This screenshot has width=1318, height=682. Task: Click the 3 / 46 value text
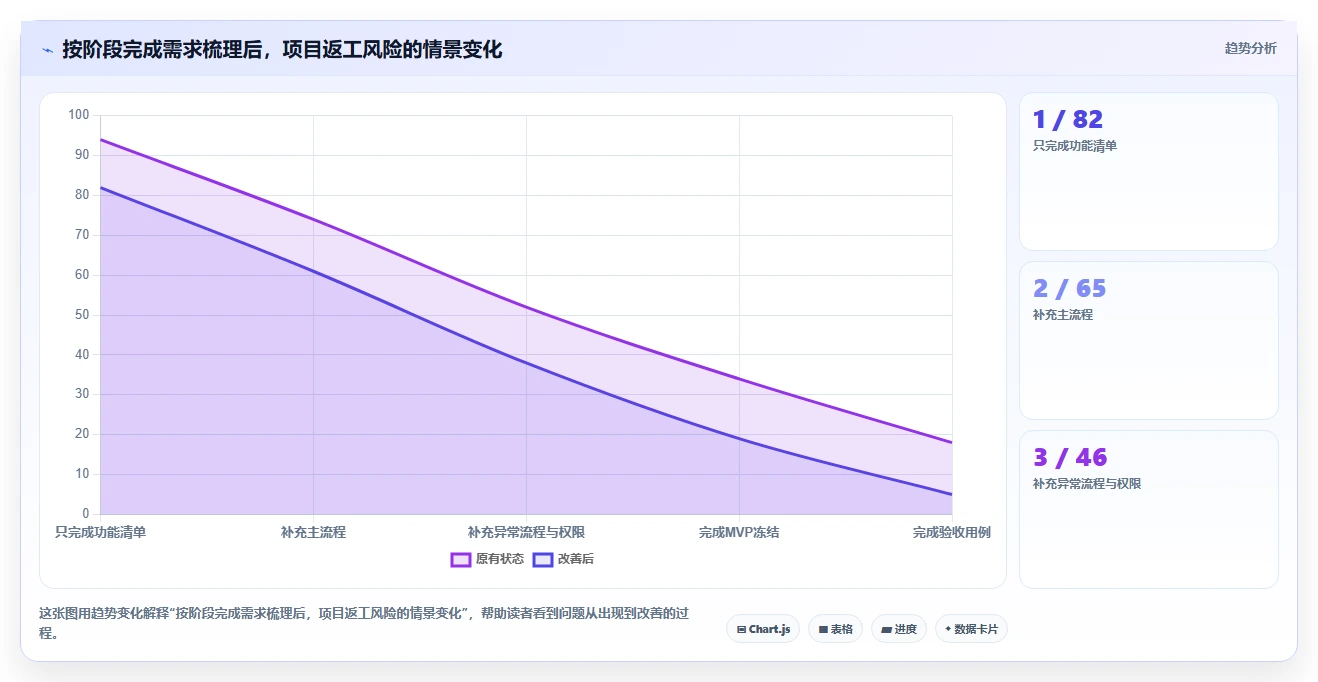point(1070,457)
